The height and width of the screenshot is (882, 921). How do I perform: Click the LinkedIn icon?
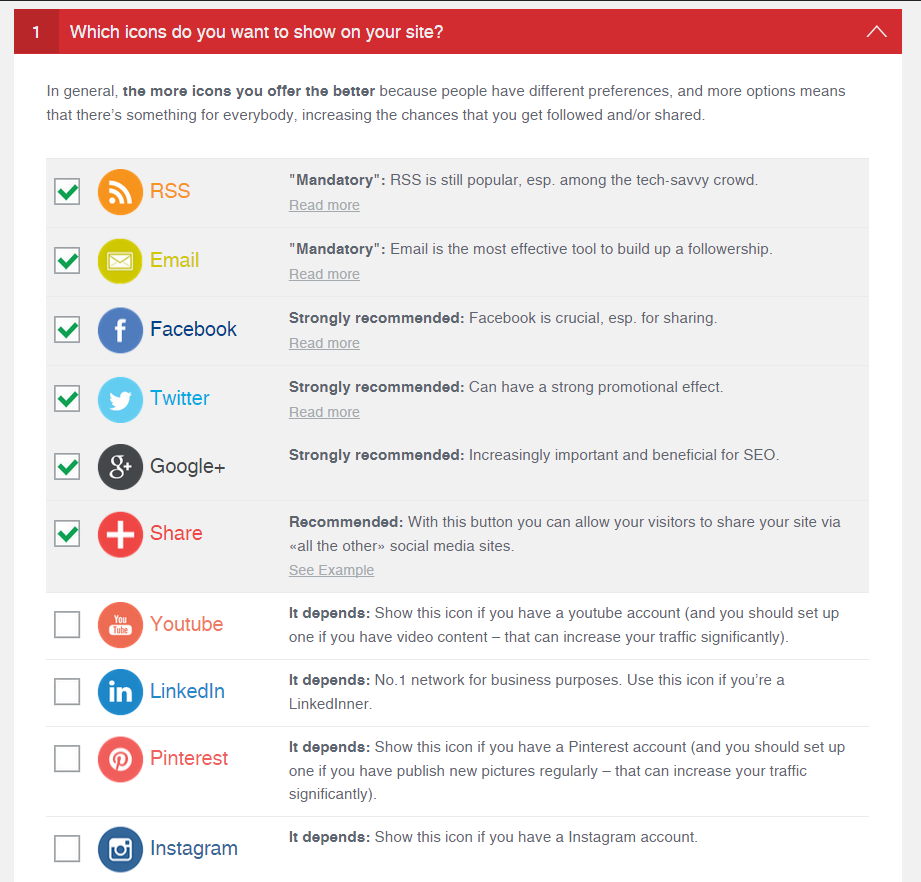pyautogui.click(x=118, y=690)
